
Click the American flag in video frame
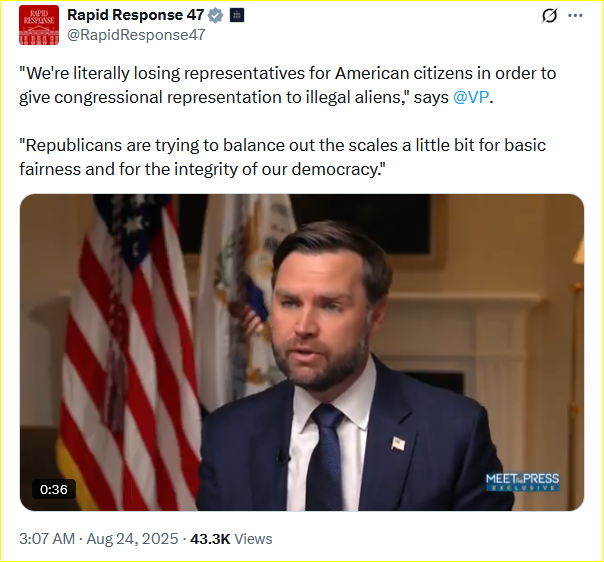(127, 352)
